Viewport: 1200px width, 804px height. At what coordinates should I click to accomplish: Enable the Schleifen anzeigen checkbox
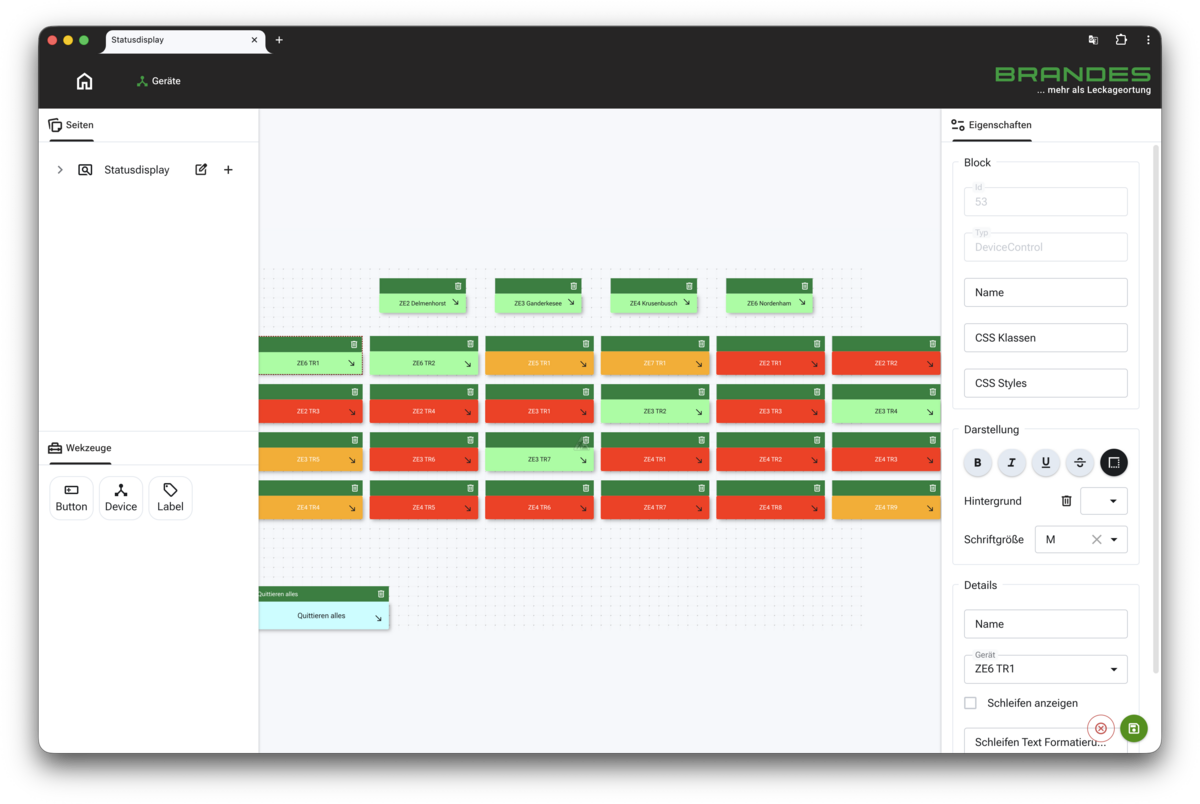tap(970, 703)
